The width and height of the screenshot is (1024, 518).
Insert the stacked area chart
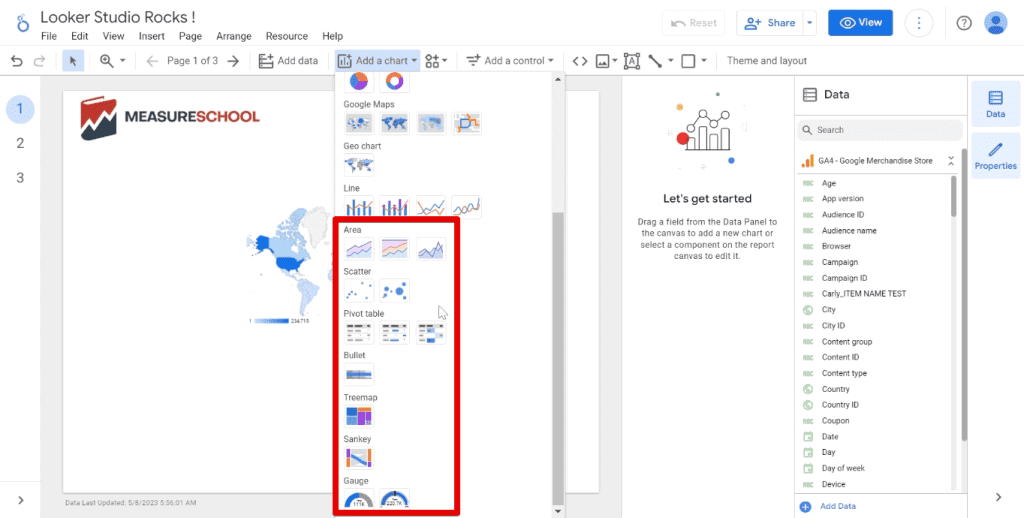(x=359, y=249)
